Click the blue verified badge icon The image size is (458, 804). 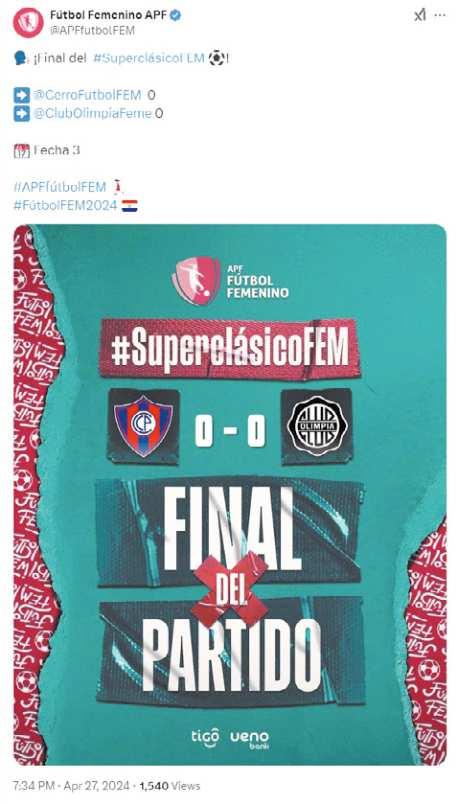(x=175, y=16)
